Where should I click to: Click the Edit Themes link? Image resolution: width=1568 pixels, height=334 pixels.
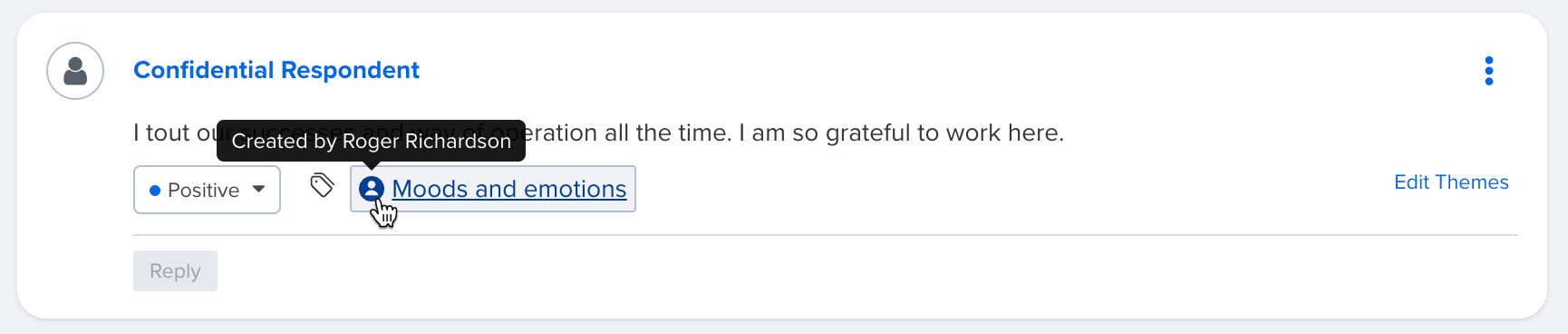1451,182
